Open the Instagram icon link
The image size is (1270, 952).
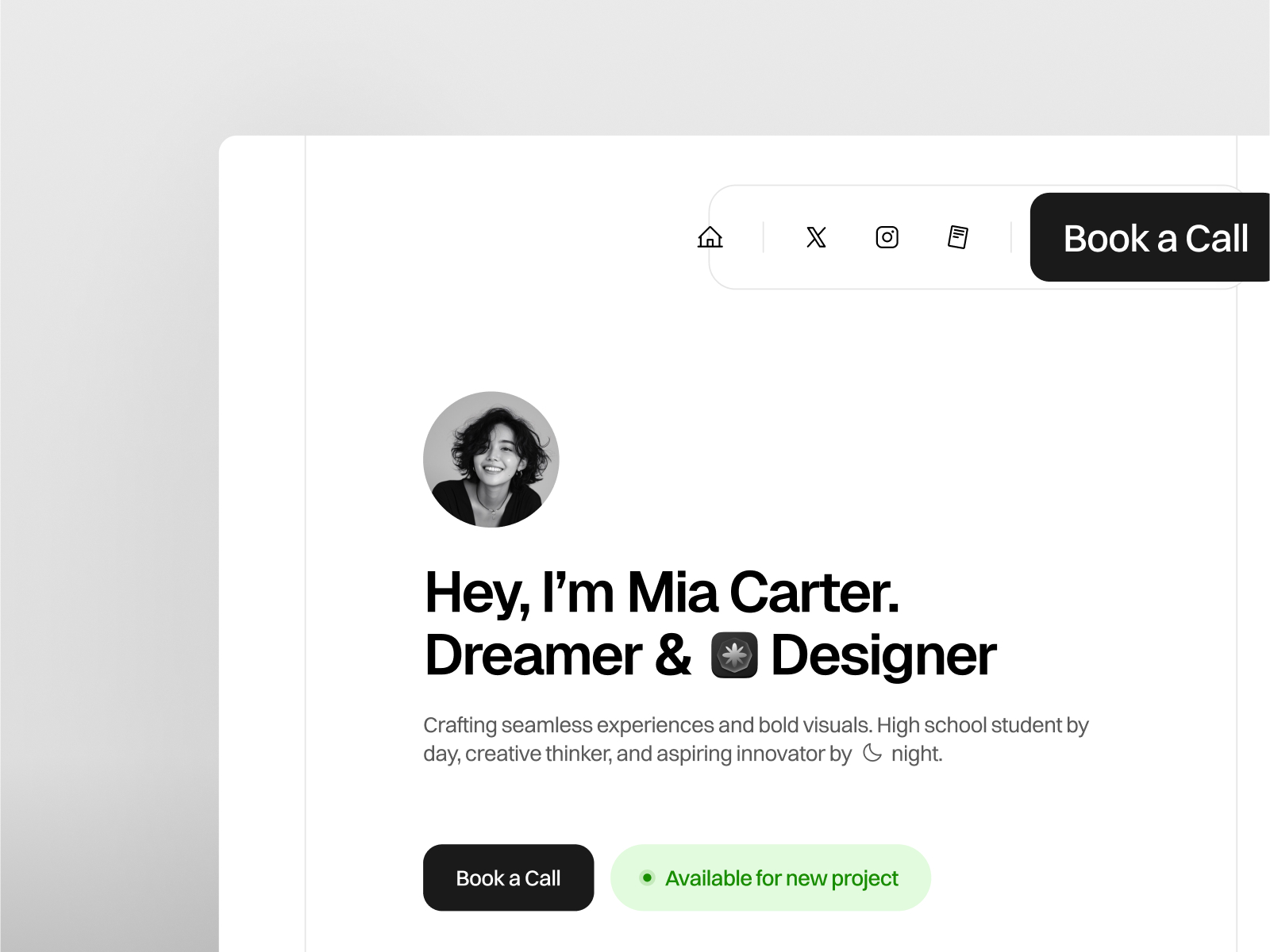tap(887, 237)
